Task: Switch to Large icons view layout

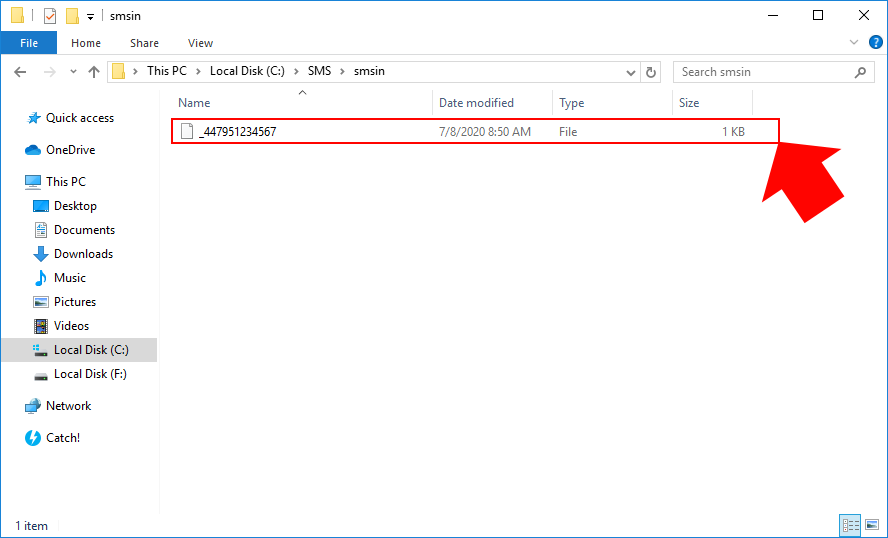Action: [x=872, y=525]
